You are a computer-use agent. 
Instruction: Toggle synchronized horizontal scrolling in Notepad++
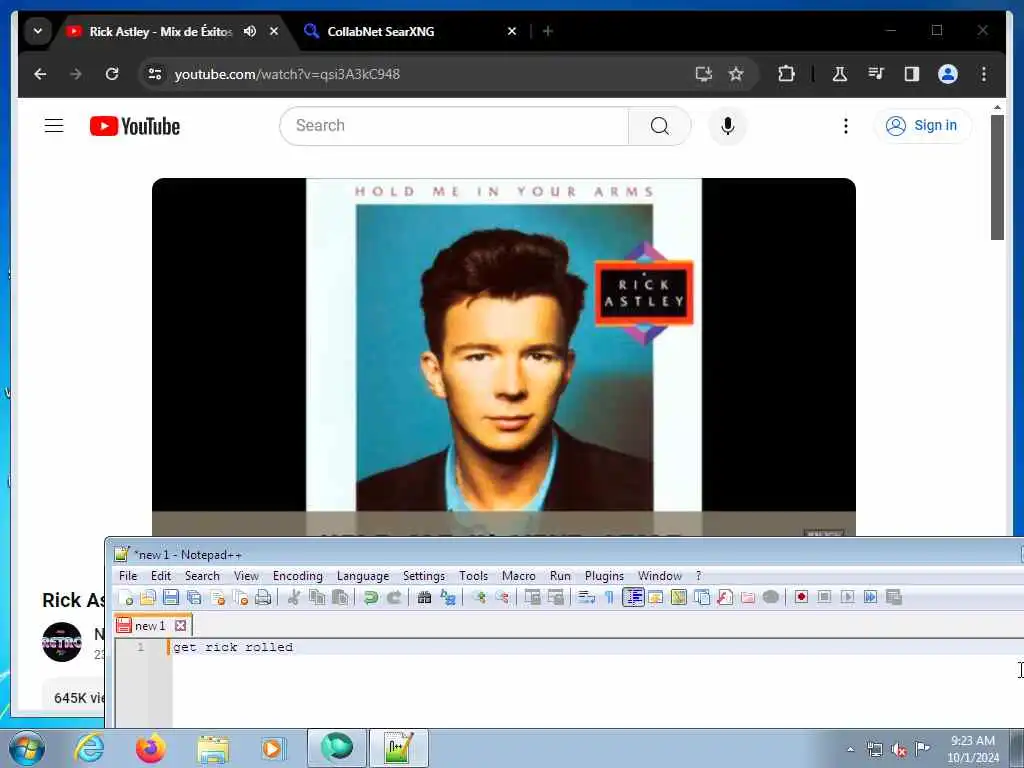pos(556,598)
